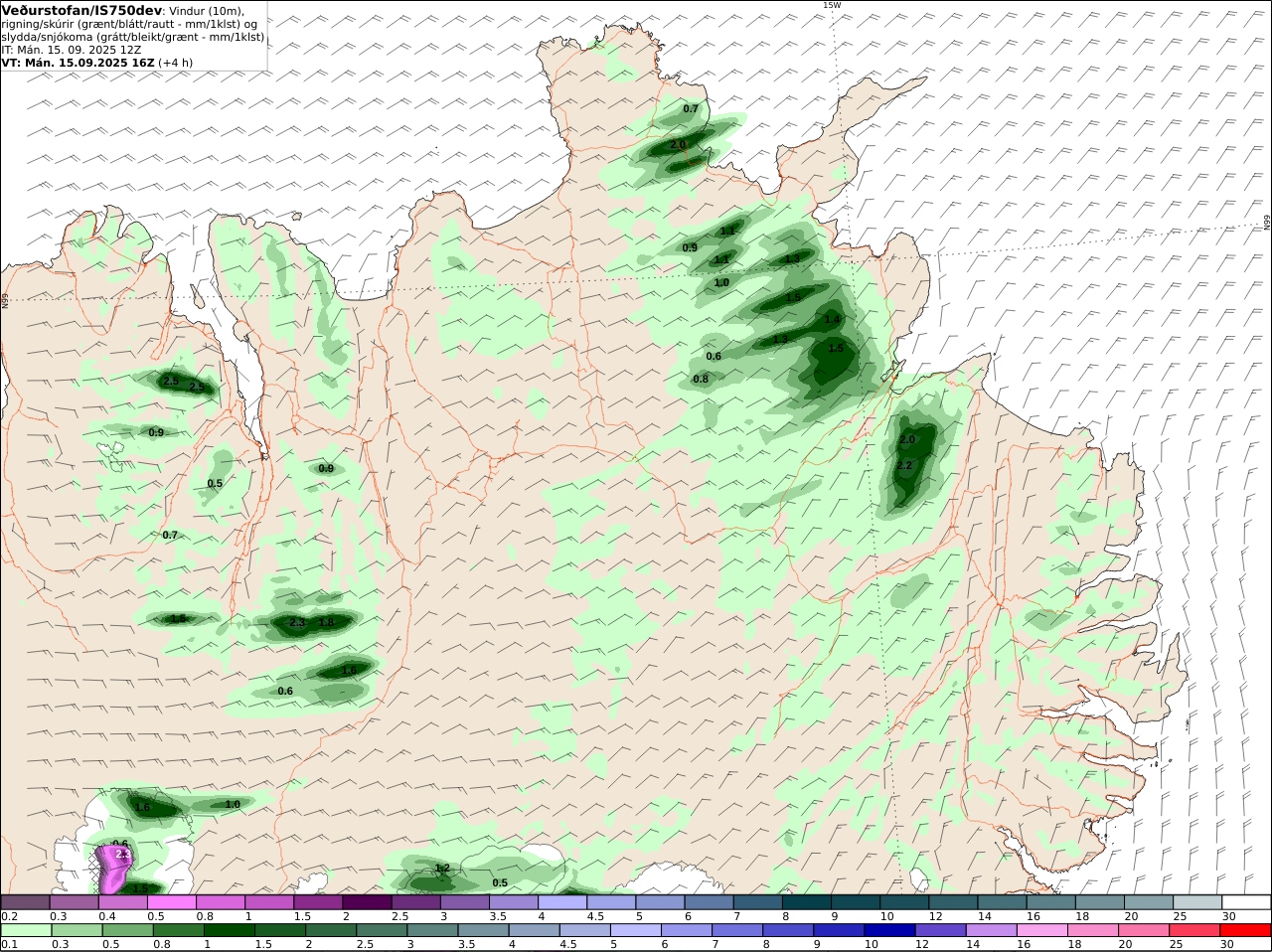Click the rain legend swatch for 4–4.5
This screenshot has height=952, width=1272.
tap(534, 930)
